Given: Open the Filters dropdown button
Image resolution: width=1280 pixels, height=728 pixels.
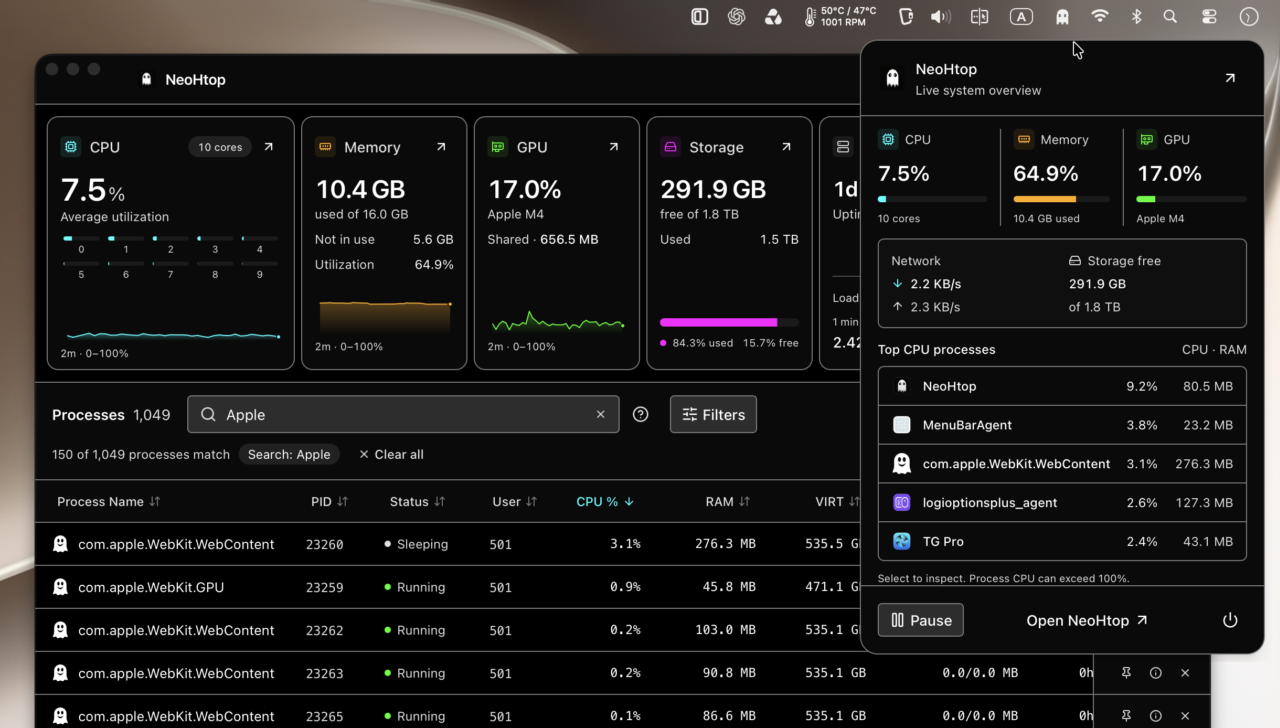Looking at the screenshot, I should [x=713, y=414].
